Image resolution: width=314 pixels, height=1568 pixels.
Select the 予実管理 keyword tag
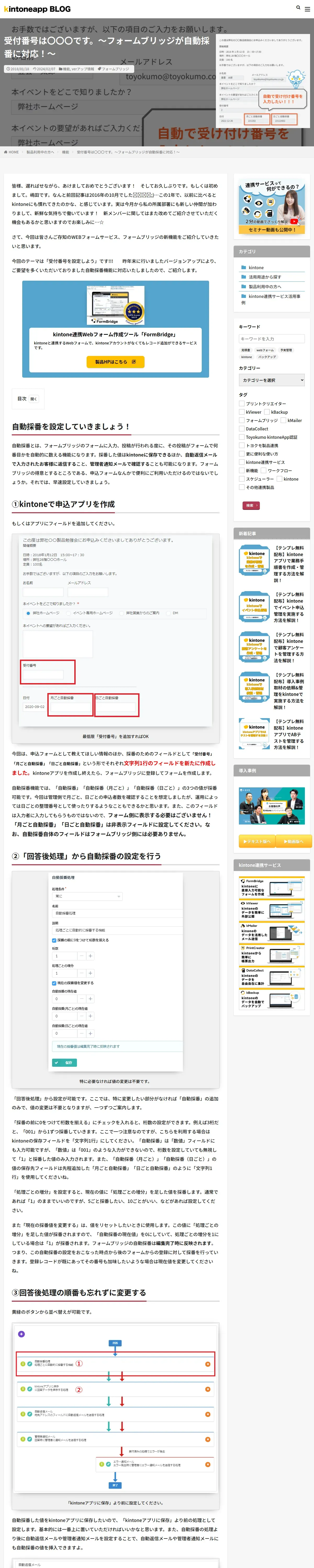click(x=286, y=350)
